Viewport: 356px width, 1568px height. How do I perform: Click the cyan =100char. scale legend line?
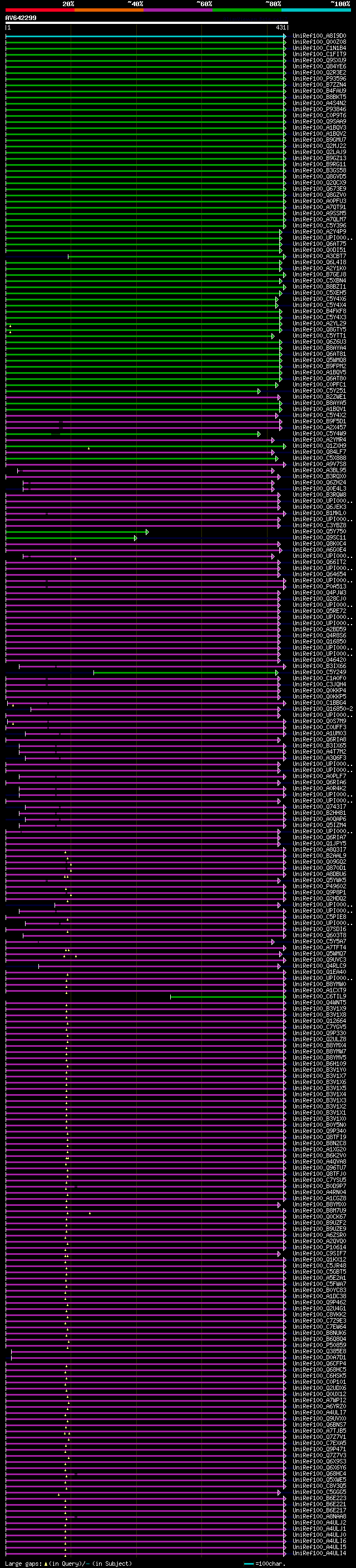(x=249, y=1564)
